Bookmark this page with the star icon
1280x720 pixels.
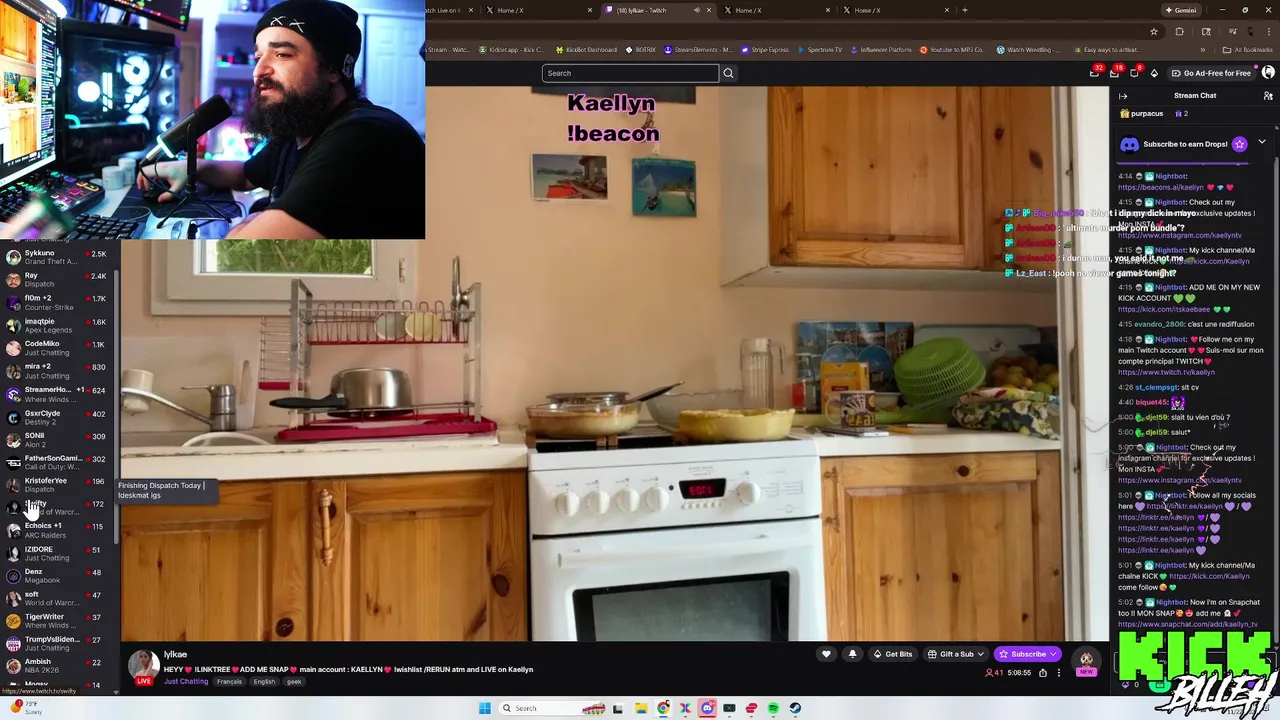pyautogui.click(x=1154, y=31)
